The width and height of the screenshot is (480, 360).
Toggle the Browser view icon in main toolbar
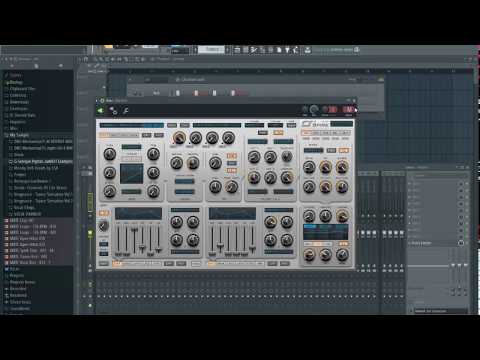271,50
